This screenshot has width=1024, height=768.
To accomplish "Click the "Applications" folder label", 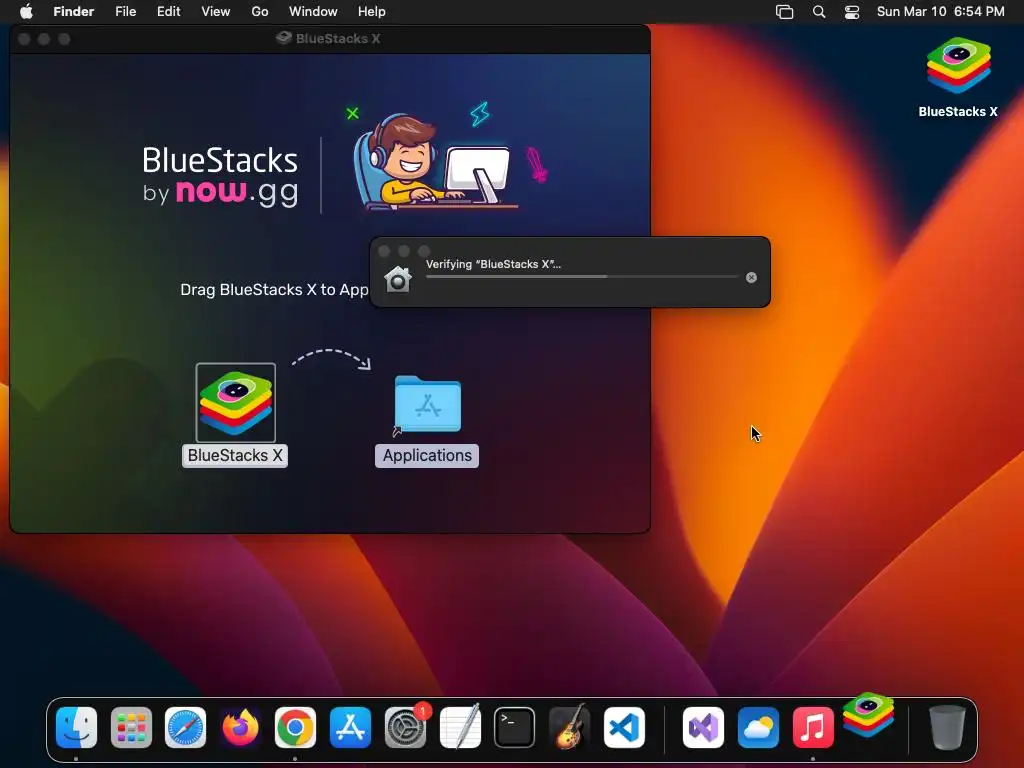I will point(427,455).
